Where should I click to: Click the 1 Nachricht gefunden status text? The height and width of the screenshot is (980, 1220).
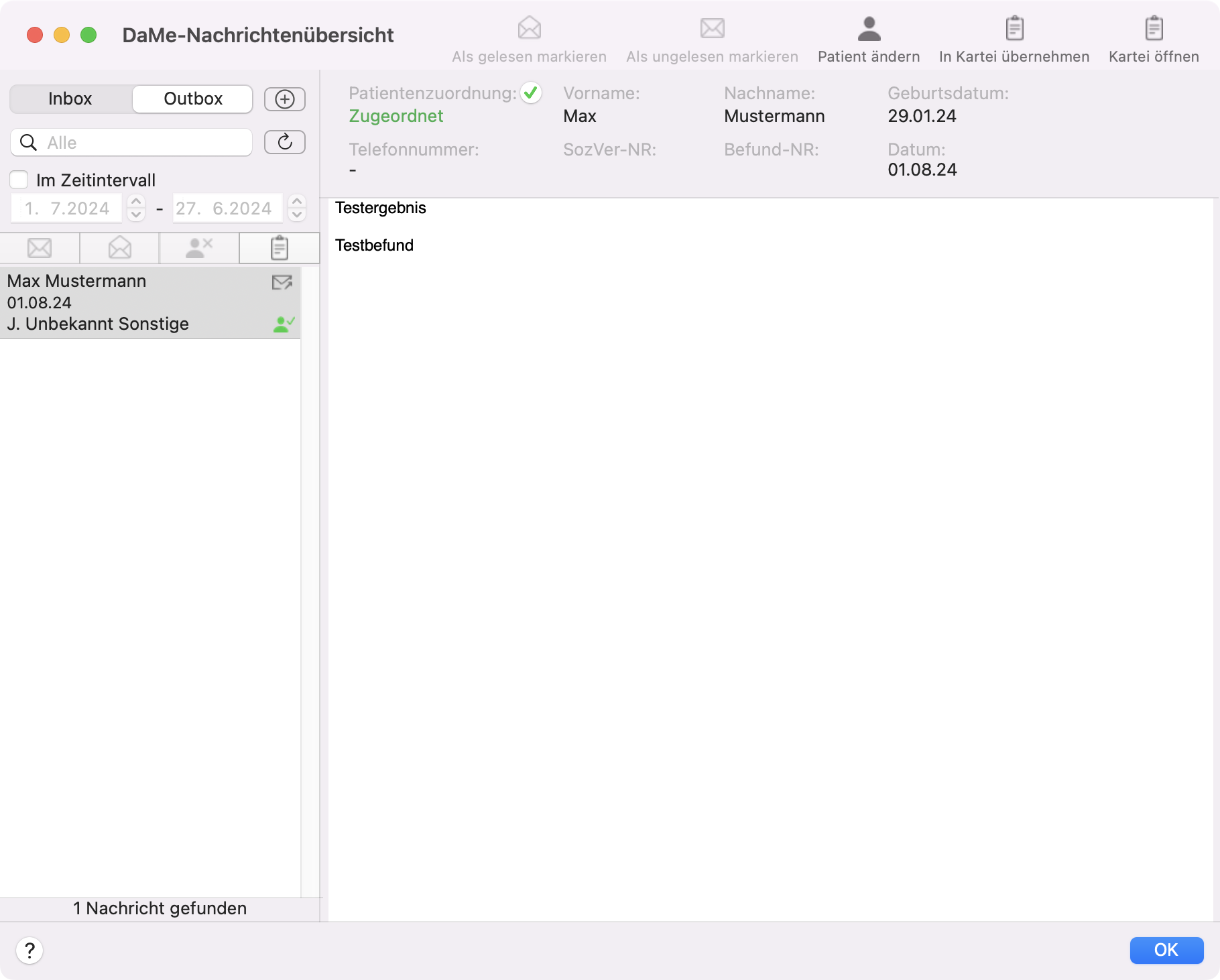point(160,908)
